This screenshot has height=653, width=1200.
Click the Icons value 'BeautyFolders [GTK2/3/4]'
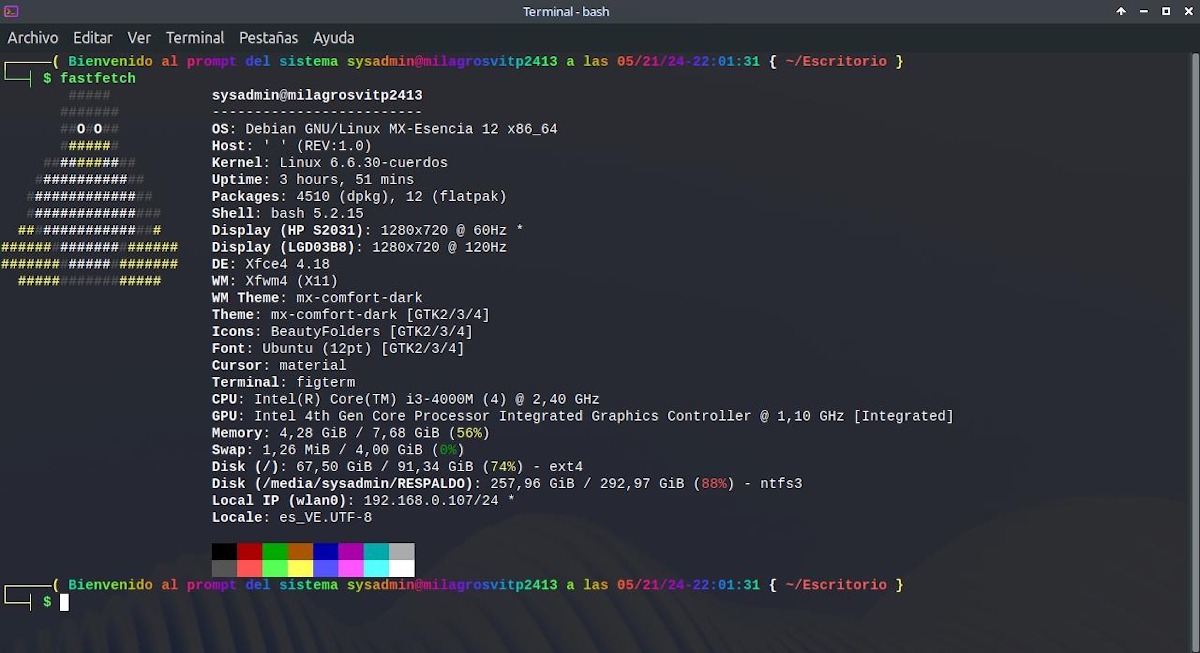[x=371, y=331]
